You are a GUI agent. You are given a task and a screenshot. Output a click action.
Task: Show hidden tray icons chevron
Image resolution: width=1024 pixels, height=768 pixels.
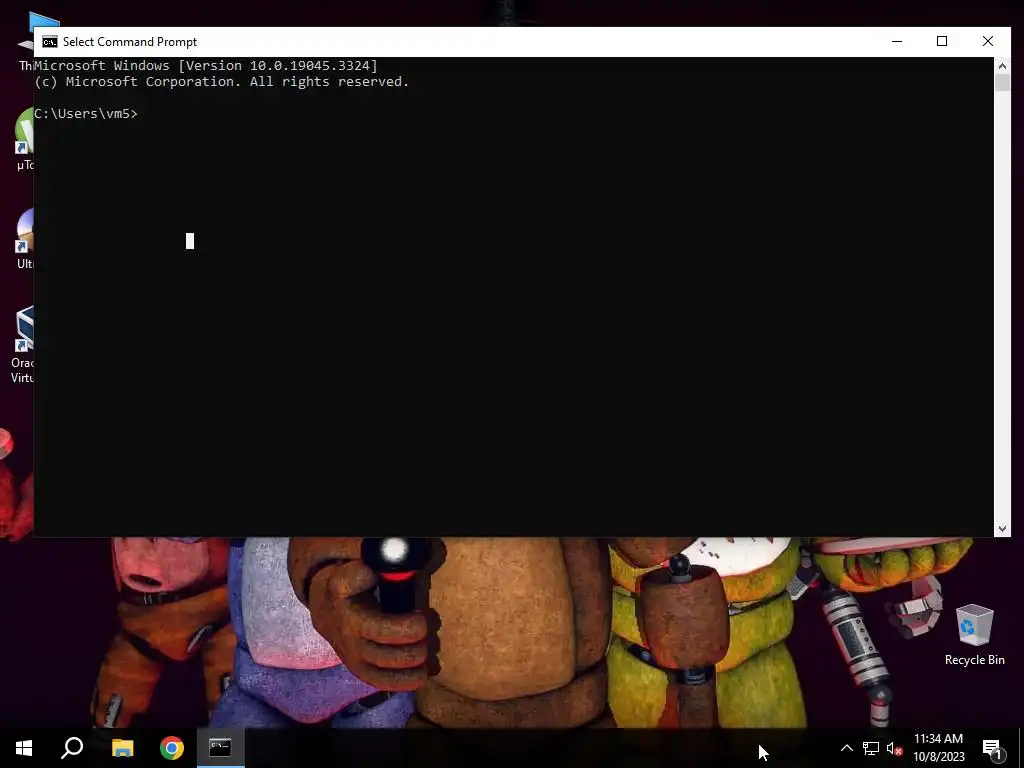(846, 748)
